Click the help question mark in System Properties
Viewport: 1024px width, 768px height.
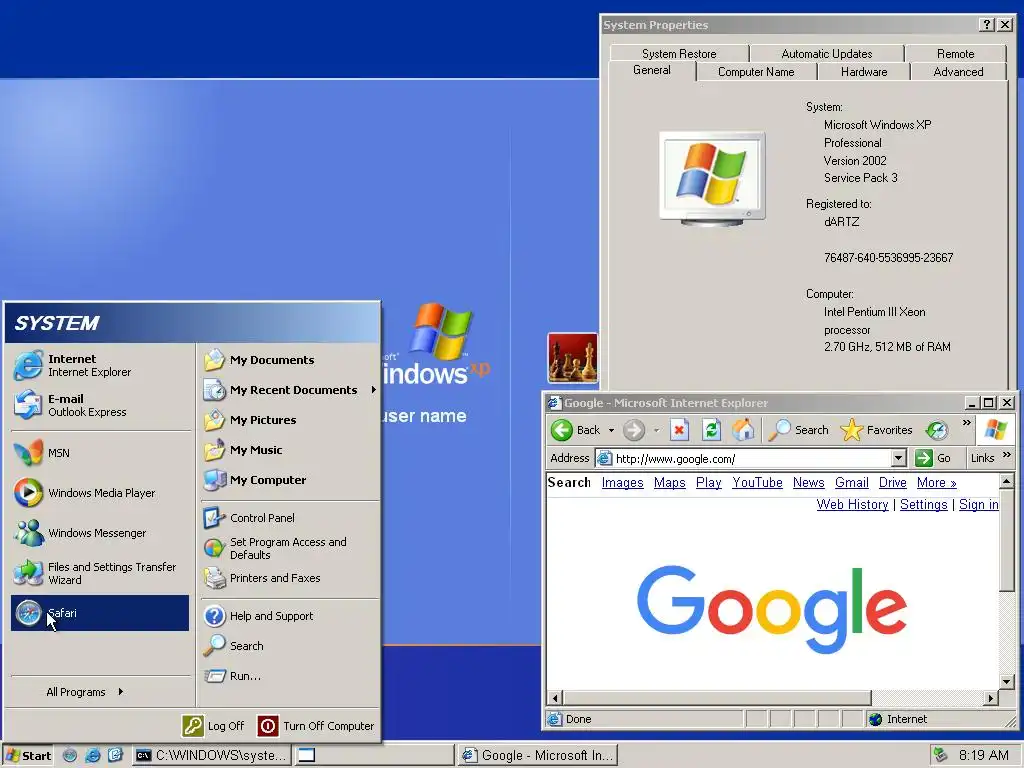coord(987,25)
